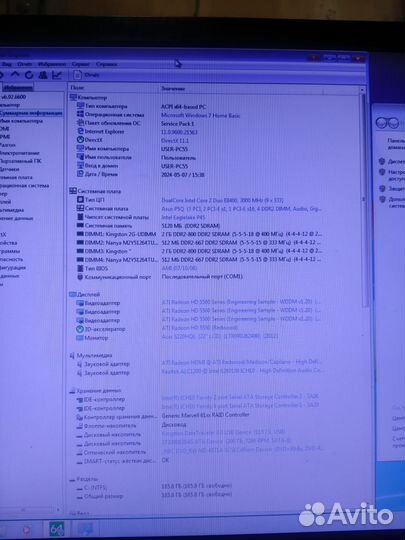405x540 pixels.
Task: Click the Refresh icon in AIDA64 toolbar
Action: (x=29, y=74)
